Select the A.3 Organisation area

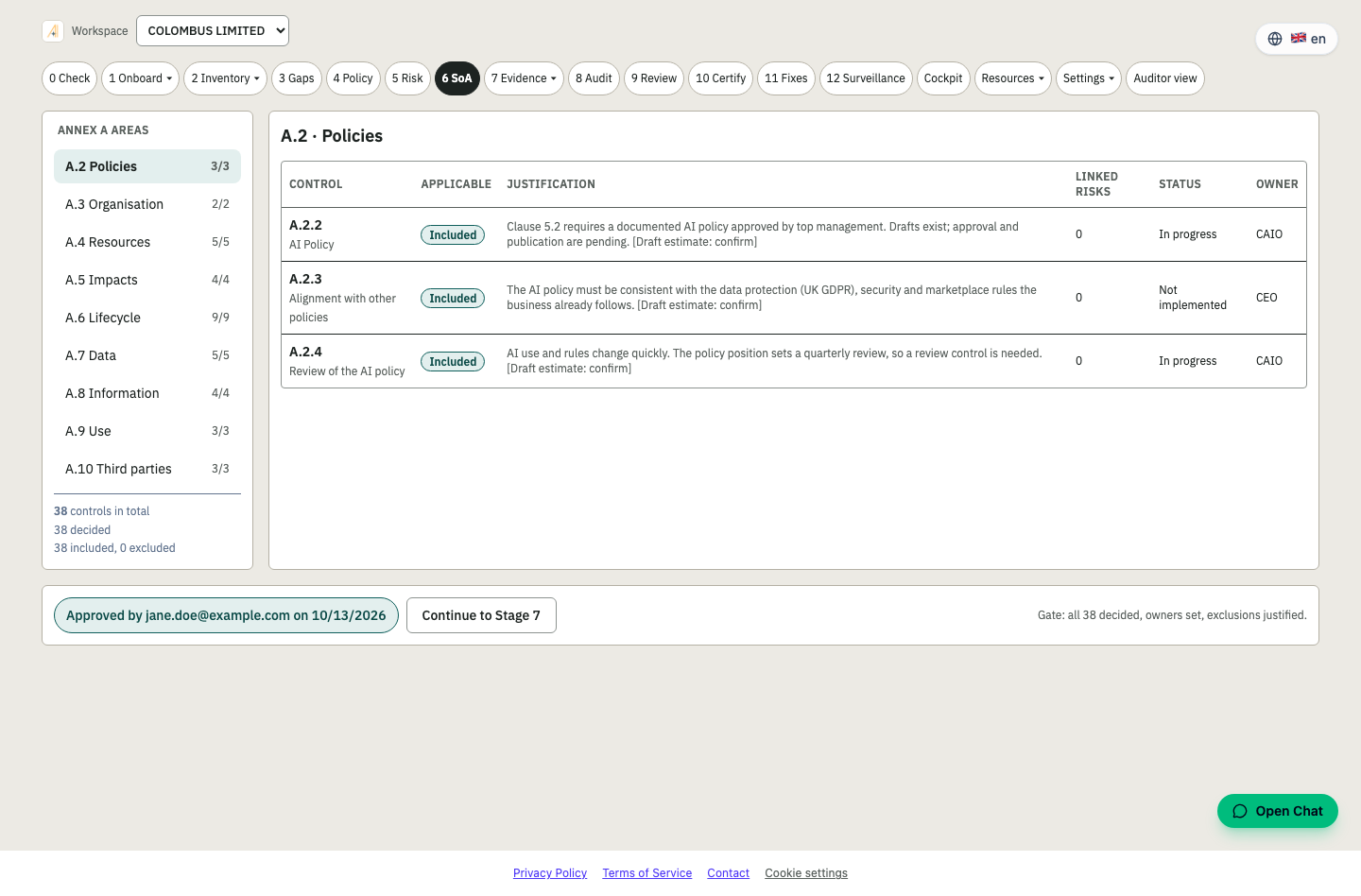point(147,204)
